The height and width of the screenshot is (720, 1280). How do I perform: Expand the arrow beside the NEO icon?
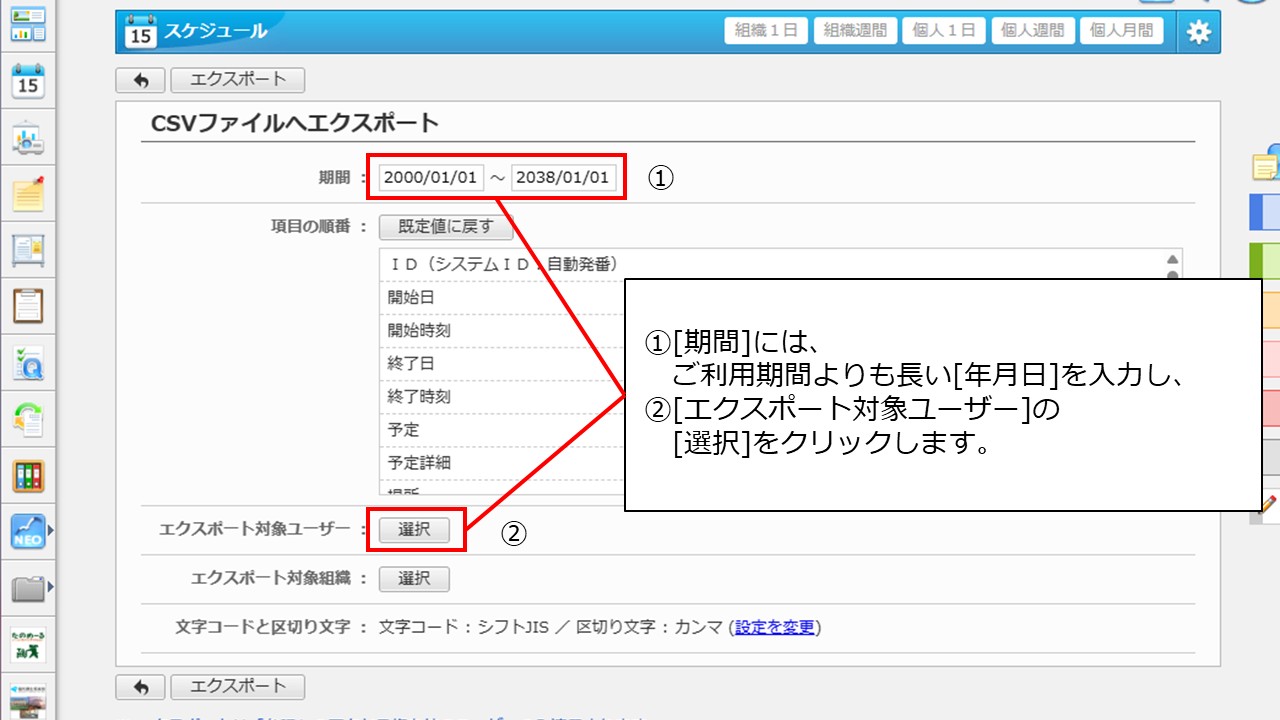51,531
